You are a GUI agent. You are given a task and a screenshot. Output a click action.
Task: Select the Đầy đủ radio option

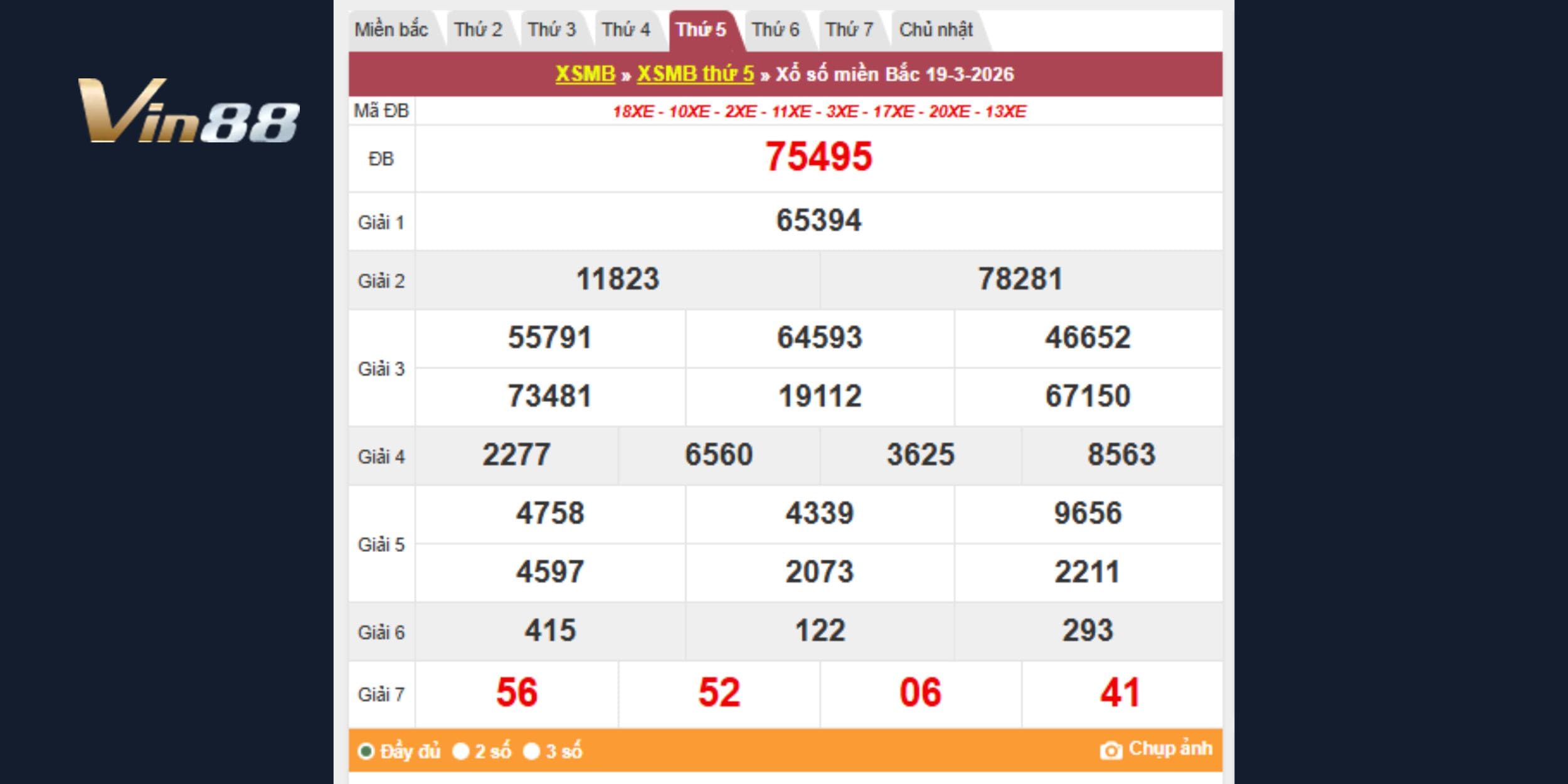(366, 751)
